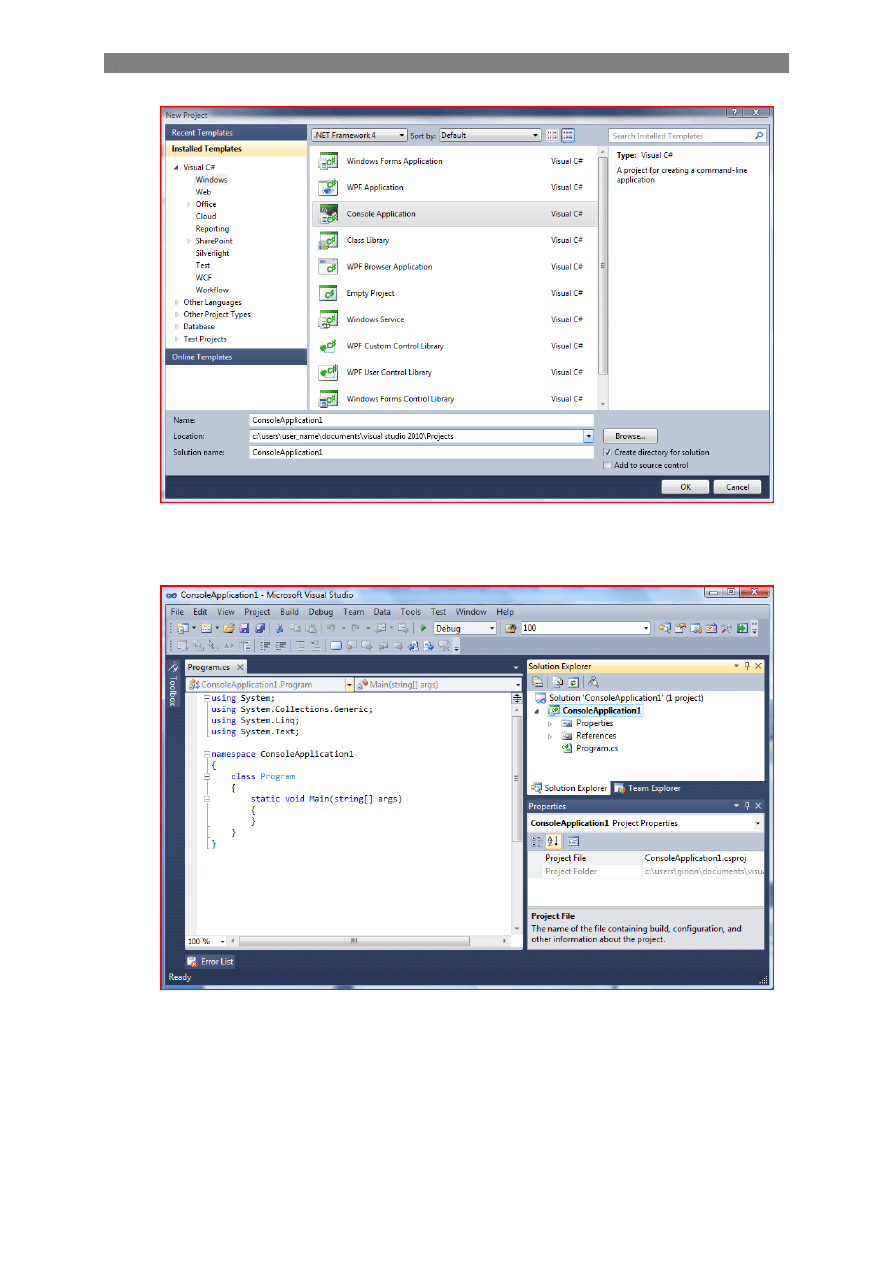The image size is (893, 1263).
Task: Click the Alphabetical sort icon in Properties
Action: pyautogui.click(x=553, y=841)
